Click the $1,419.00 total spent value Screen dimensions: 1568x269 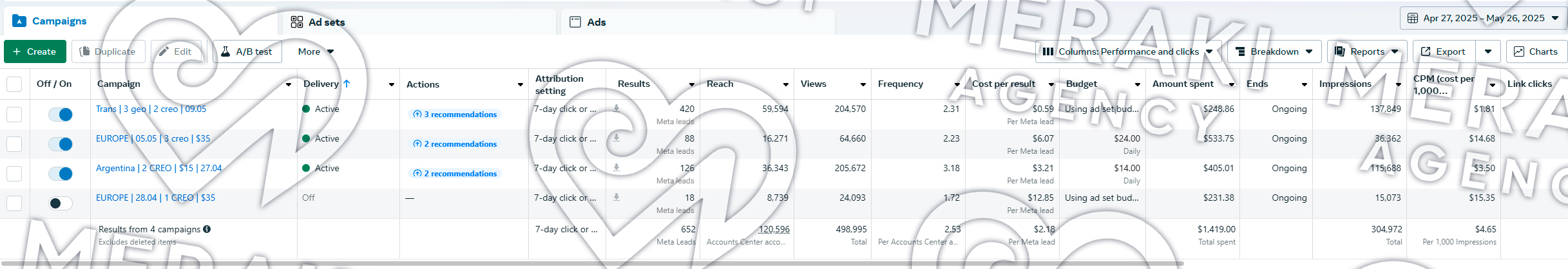pyautogui.click(x=1216, y=229)
